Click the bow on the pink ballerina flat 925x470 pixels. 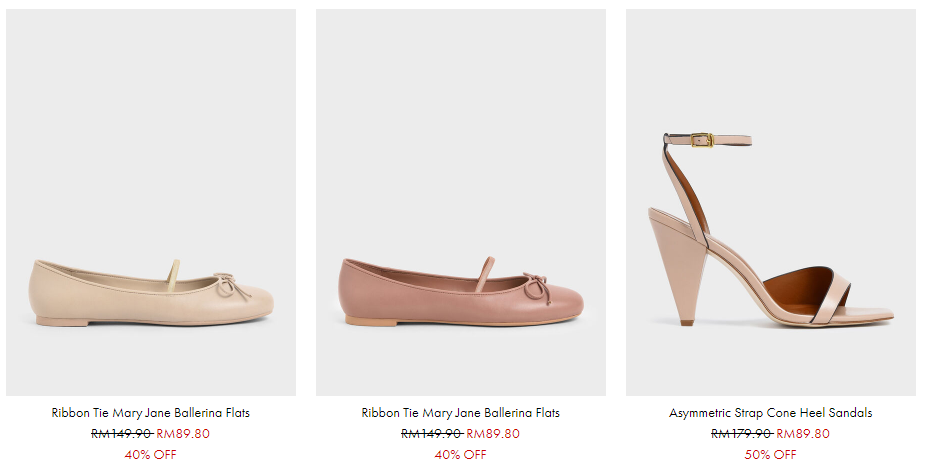(x=538, y=287)
